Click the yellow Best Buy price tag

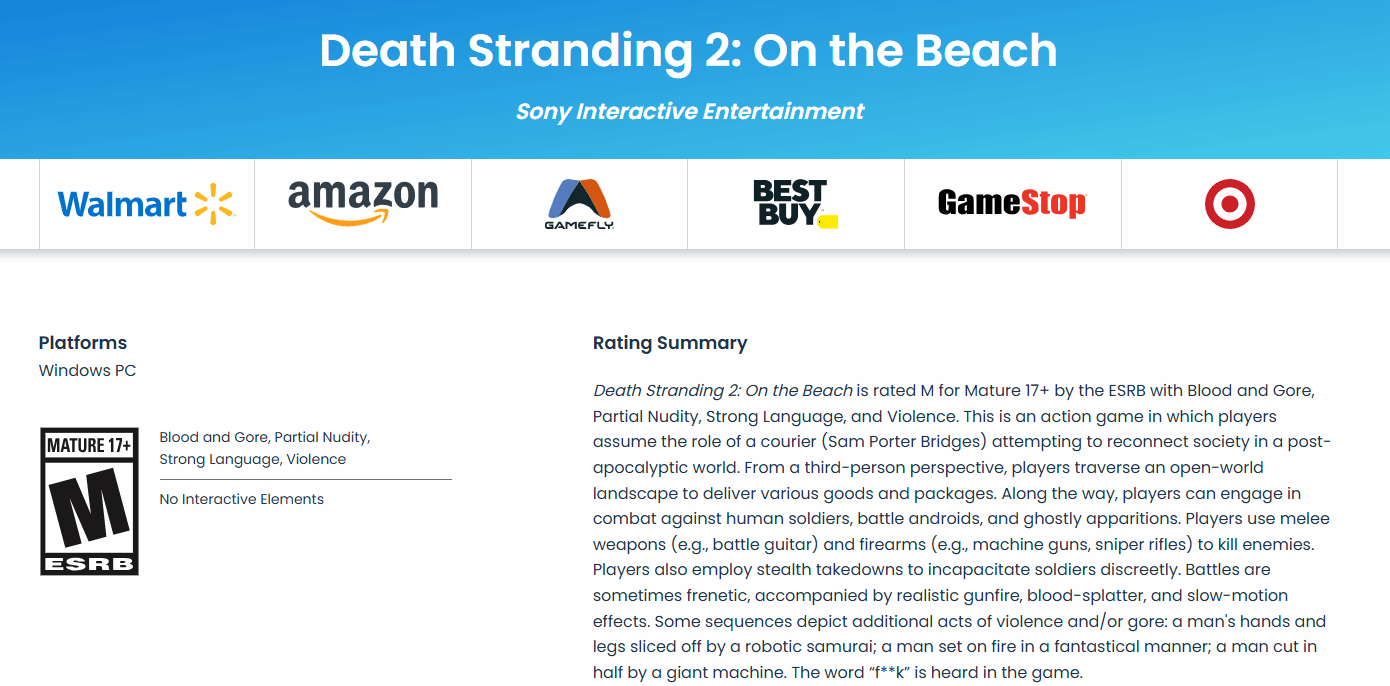(828, 221)
